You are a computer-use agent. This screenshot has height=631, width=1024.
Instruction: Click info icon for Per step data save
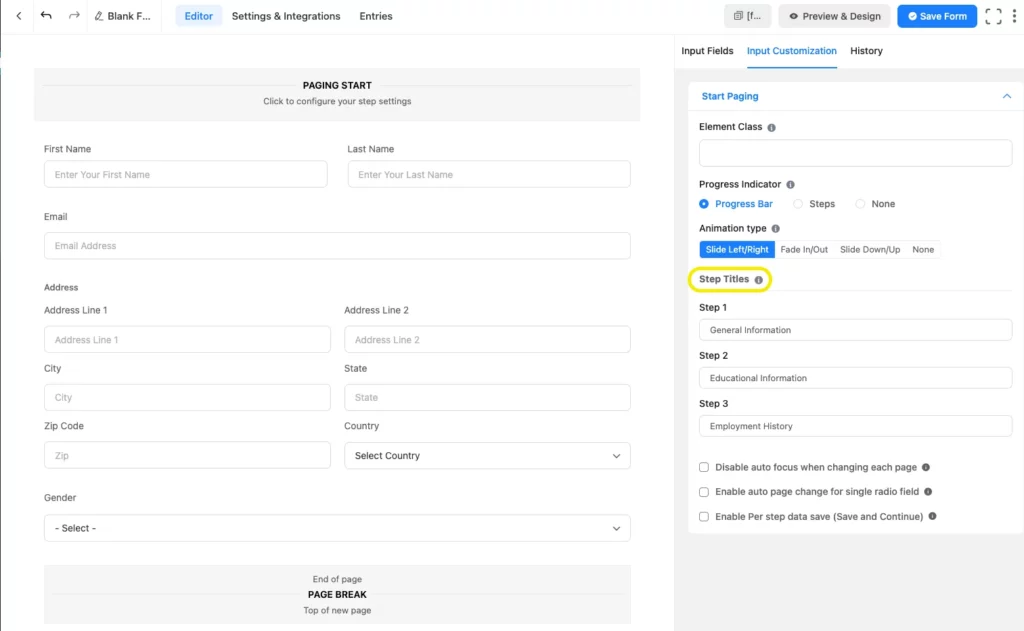pos(932,516)
